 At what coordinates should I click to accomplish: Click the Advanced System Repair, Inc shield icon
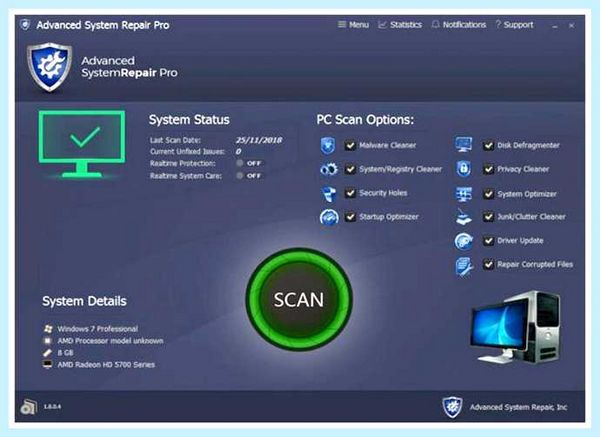452,407
